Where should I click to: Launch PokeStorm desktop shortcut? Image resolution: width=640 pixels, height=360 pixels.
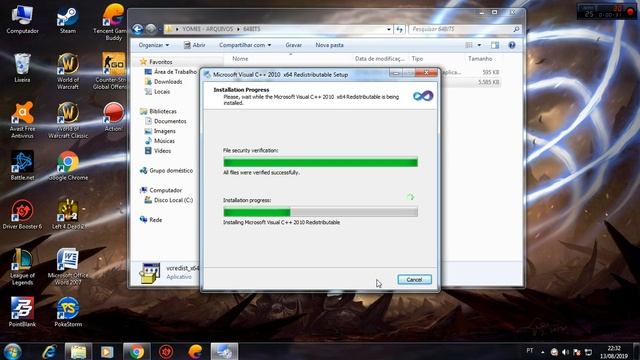pos(68,312)
